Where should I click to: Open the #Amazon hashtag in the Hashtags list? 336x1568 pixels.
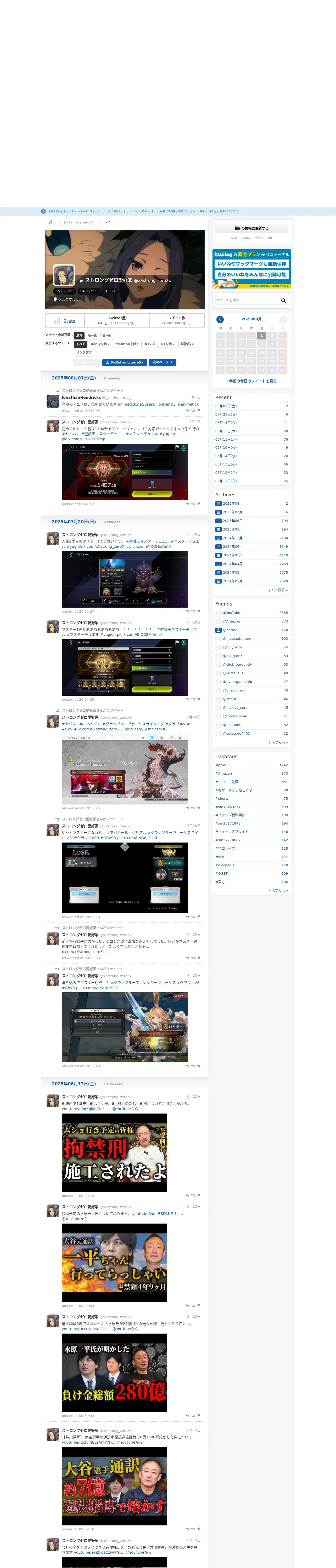[223, 774]
